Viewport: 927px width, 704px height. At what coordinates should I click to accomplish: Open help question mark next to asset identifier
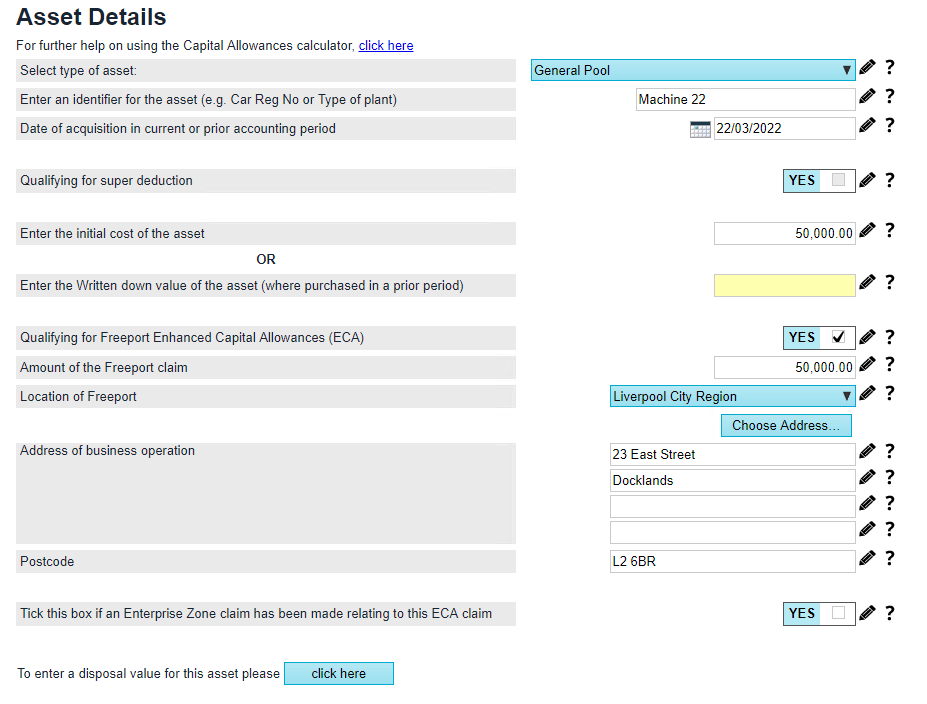click(889, 95)
